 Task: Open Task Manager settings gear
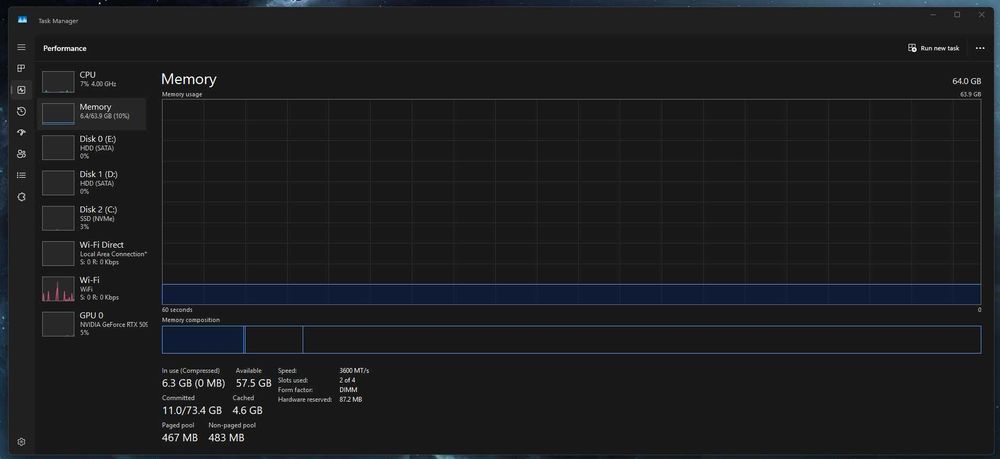click(x=21, y=442)
